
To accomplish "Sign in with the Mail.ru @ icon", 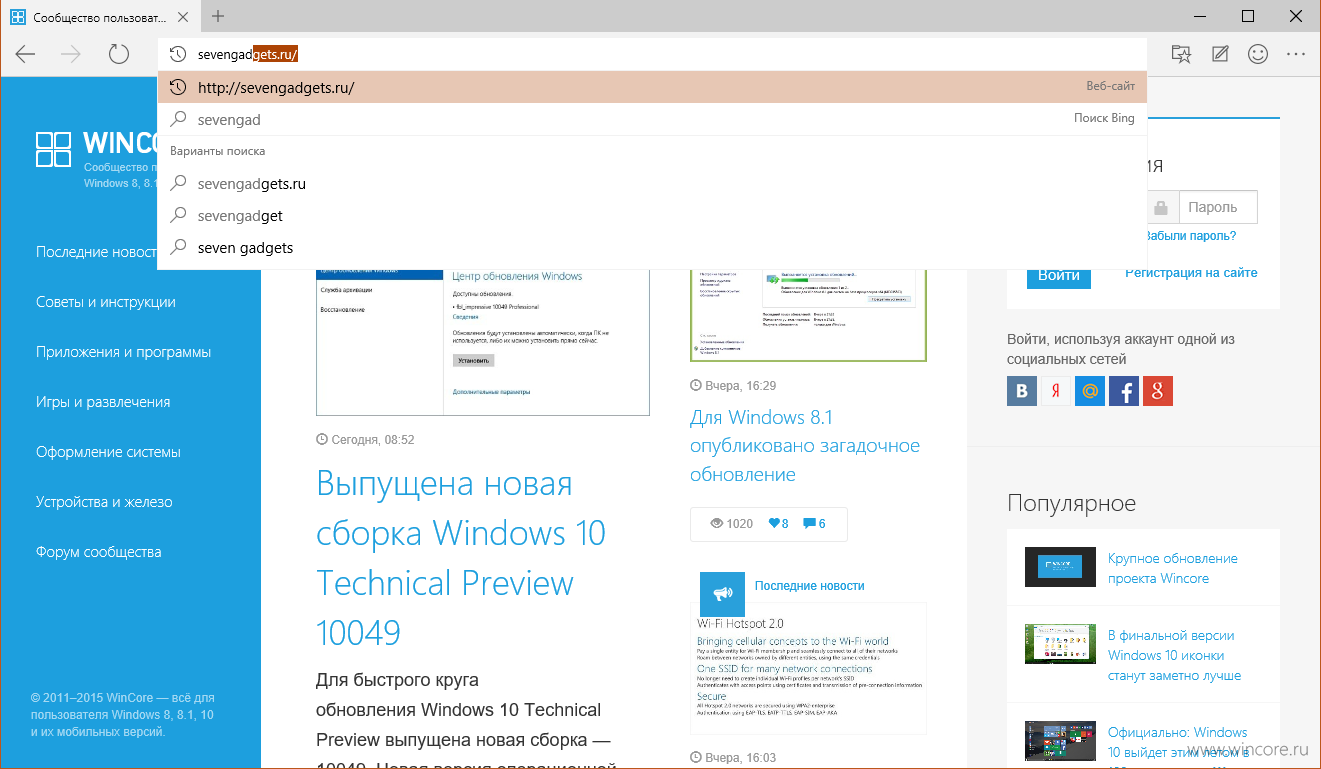I will pyautogui.click(x=1090, y=391).
